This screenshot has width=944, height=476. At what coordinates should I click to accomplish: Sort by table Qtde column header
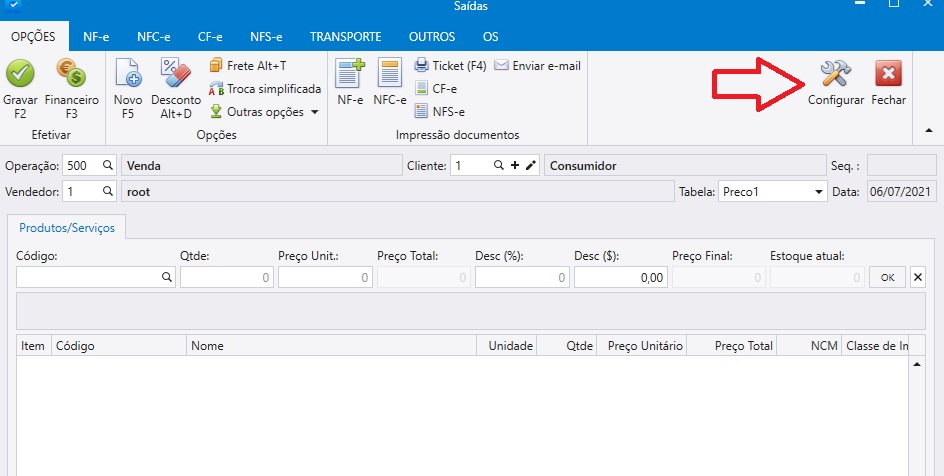click(x=567, y=345)
